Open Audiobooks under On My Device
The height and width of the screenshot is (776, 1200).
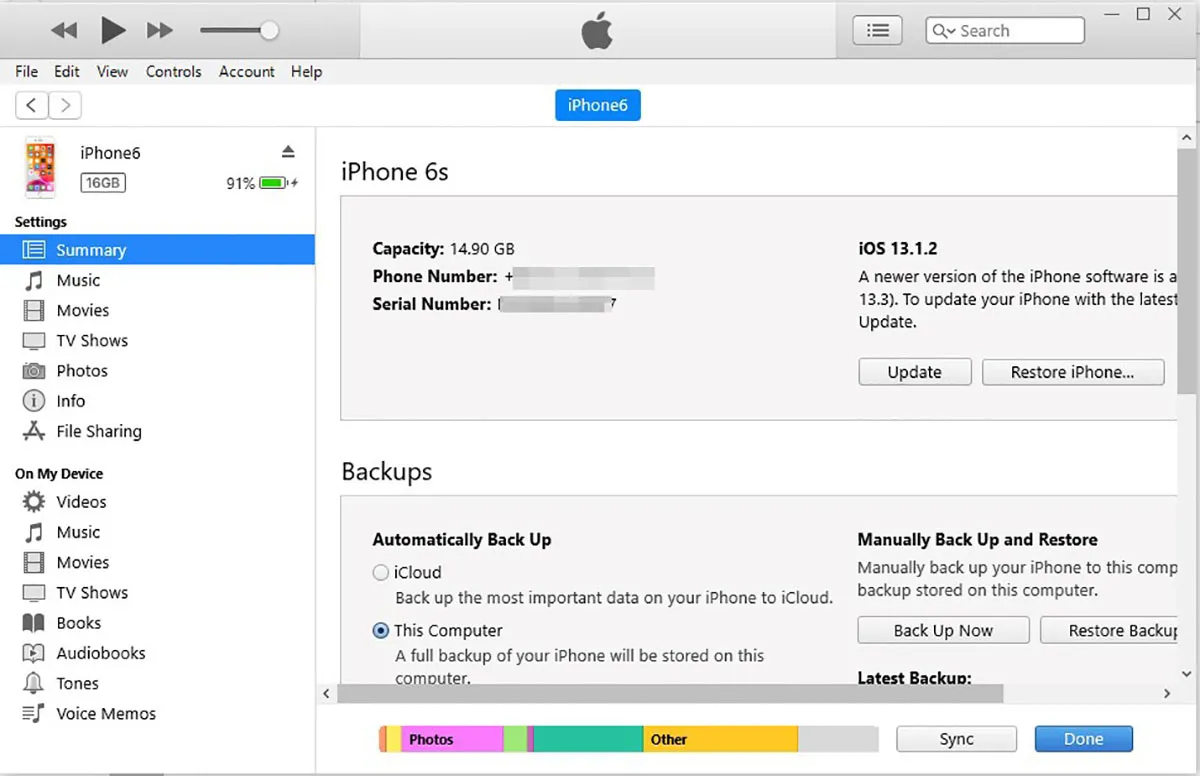click(x=96, y=652)
